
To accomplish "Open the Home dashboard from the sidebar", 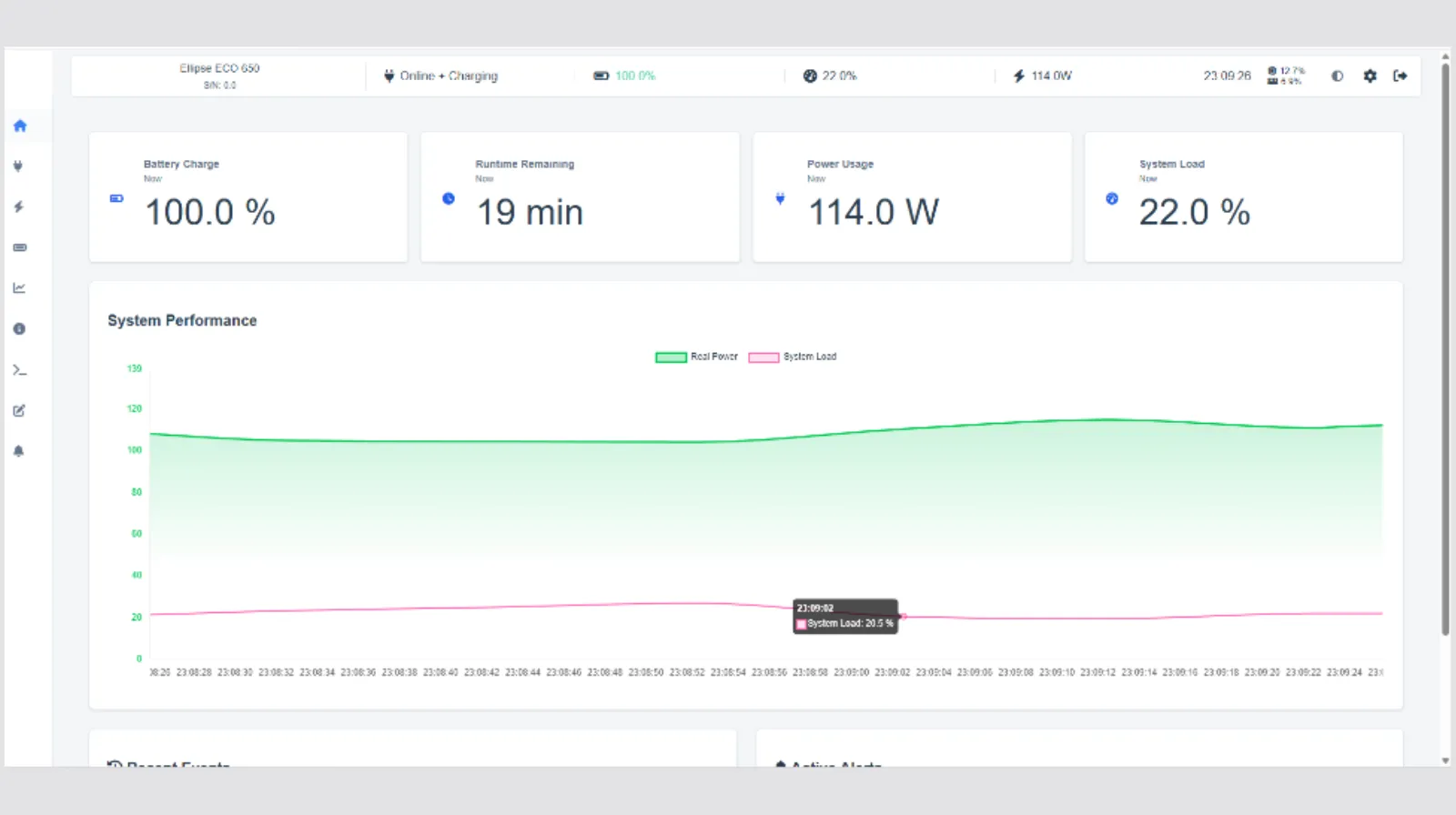I will coord(20,126).
